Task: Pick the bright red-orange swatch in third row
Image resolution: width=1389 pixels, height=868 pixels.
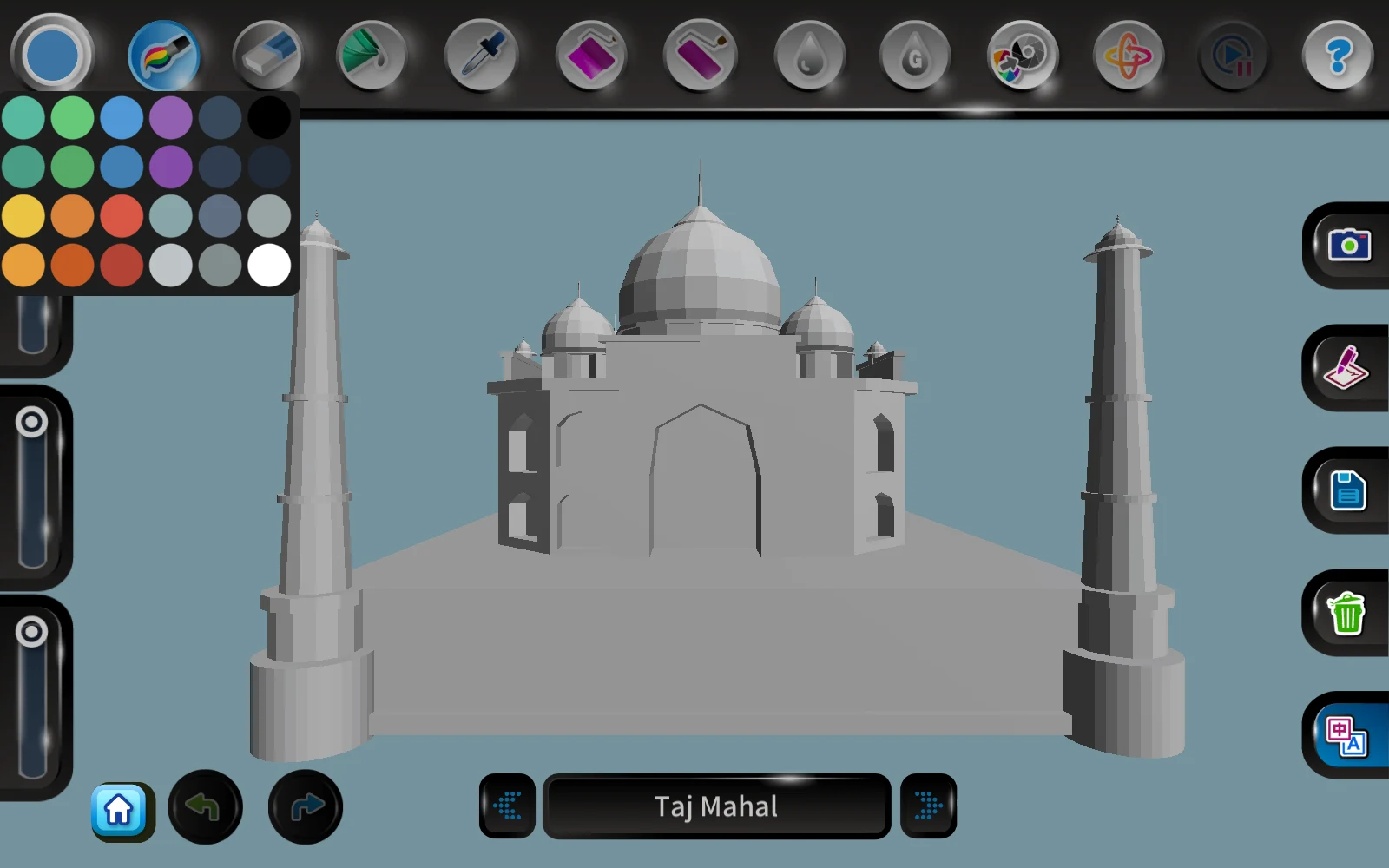Action: tap(122, 216)
